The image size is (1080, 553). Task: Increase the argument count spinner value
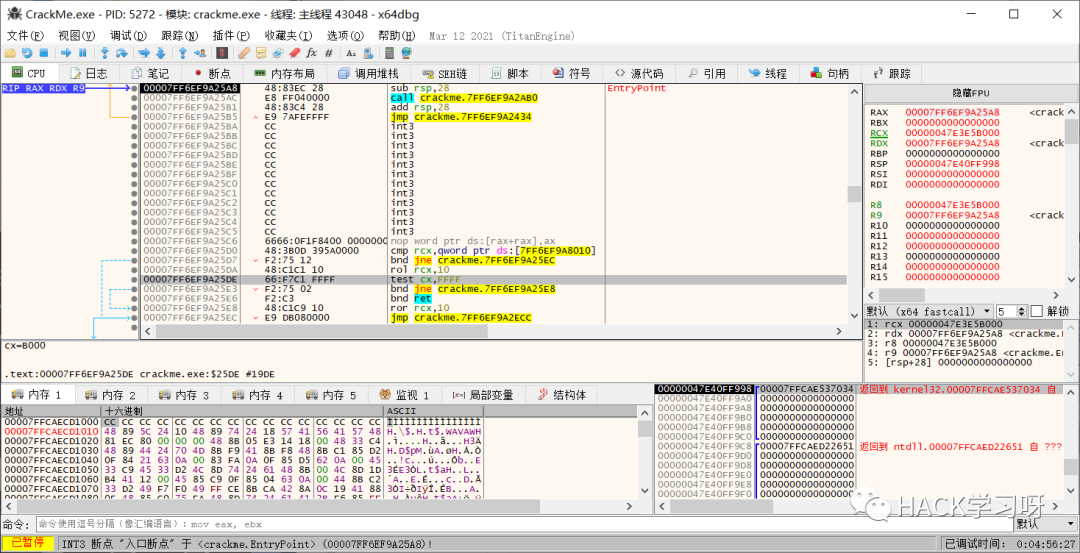1021,308
